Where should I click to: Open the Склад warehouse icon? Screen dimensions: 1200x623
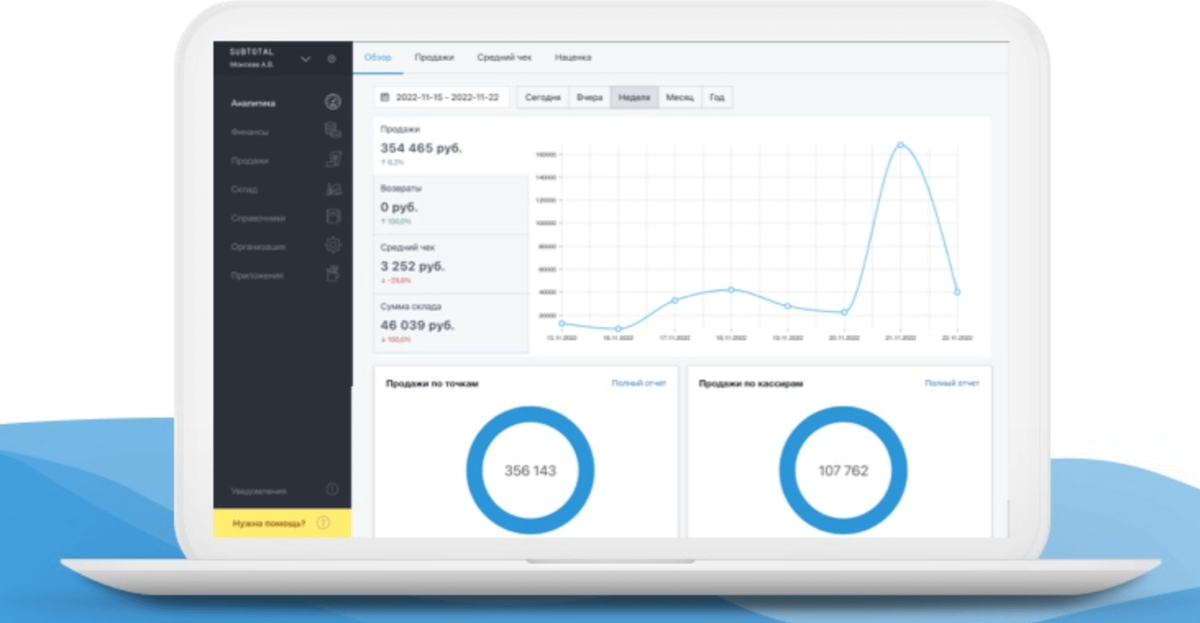[x=333, y=189]
